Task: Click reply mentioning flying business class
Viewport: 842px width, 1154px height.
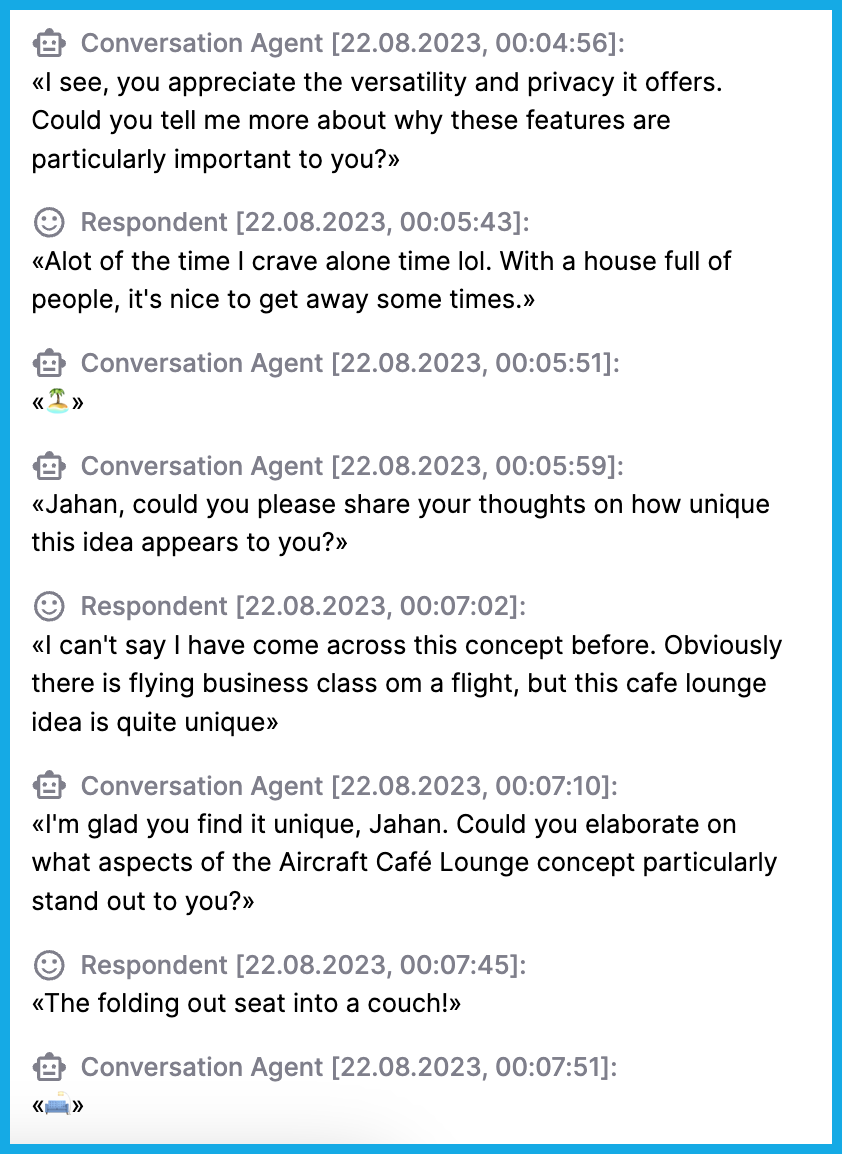Action: point(406,684)
